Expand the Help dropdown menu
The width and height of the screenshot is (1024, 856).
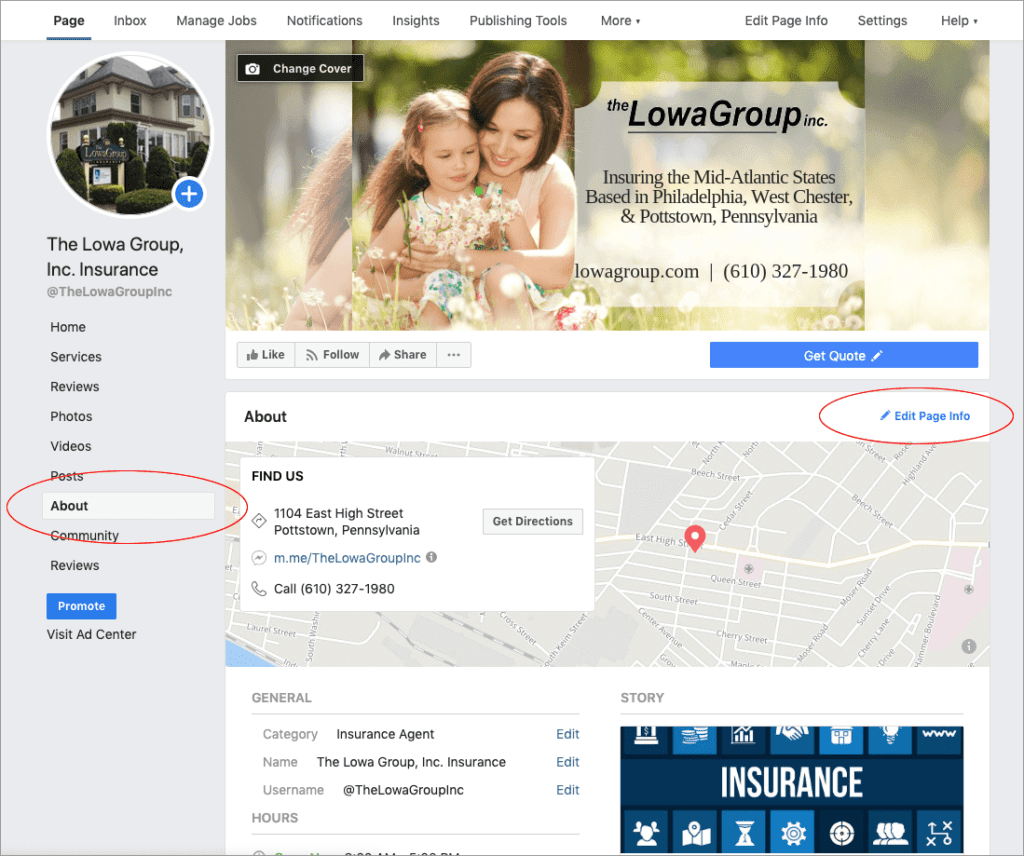pyautogui.click(x=959, y=21)
